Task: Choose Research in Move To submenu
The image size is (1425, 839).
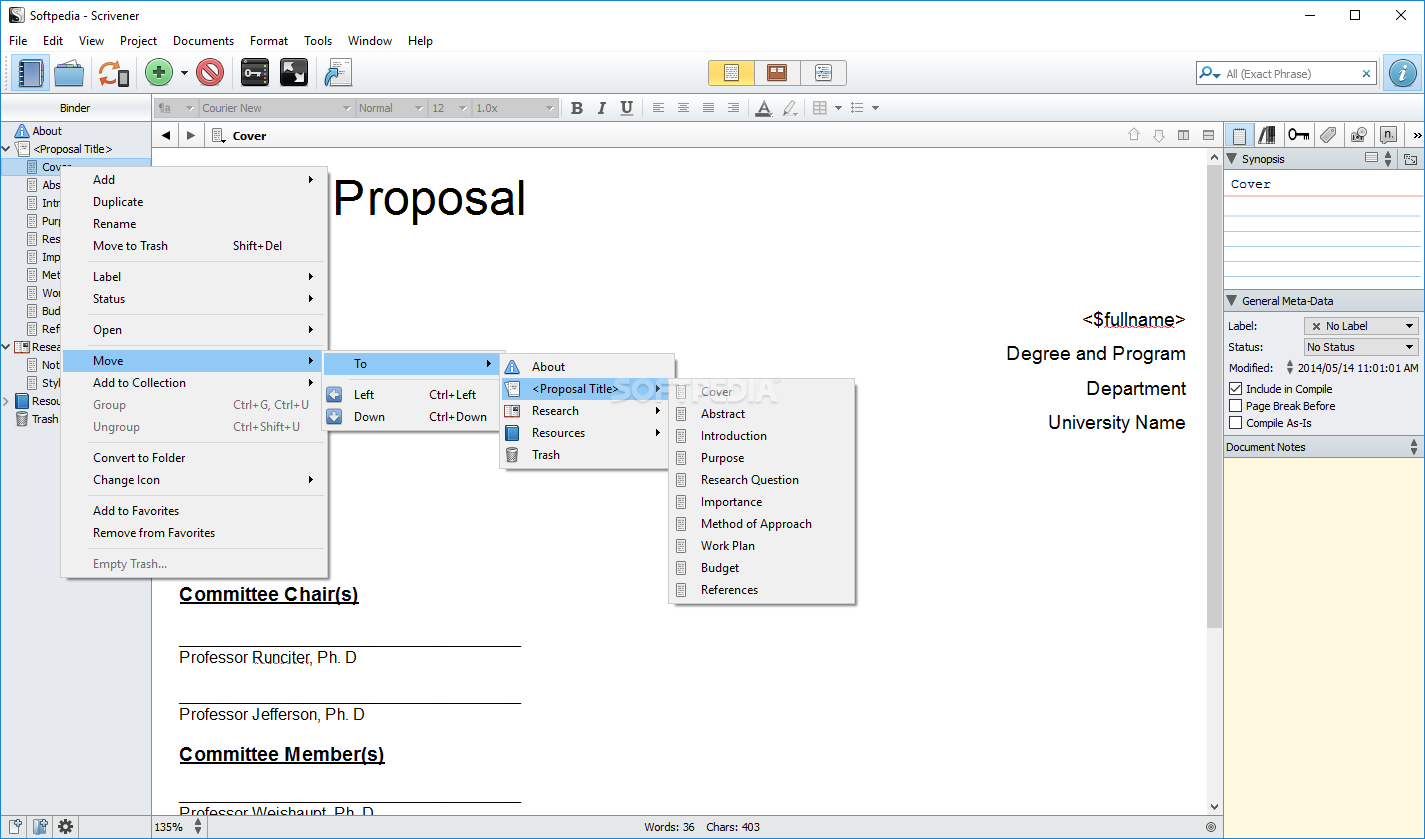Action: point(585,411)
